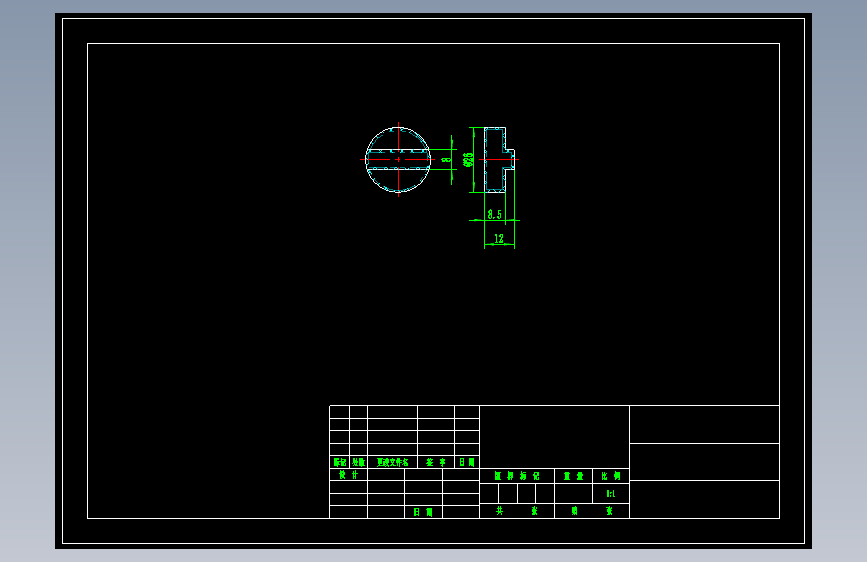867x562 pixels.
Task: Select the 处数 column header
Action: 358,462
